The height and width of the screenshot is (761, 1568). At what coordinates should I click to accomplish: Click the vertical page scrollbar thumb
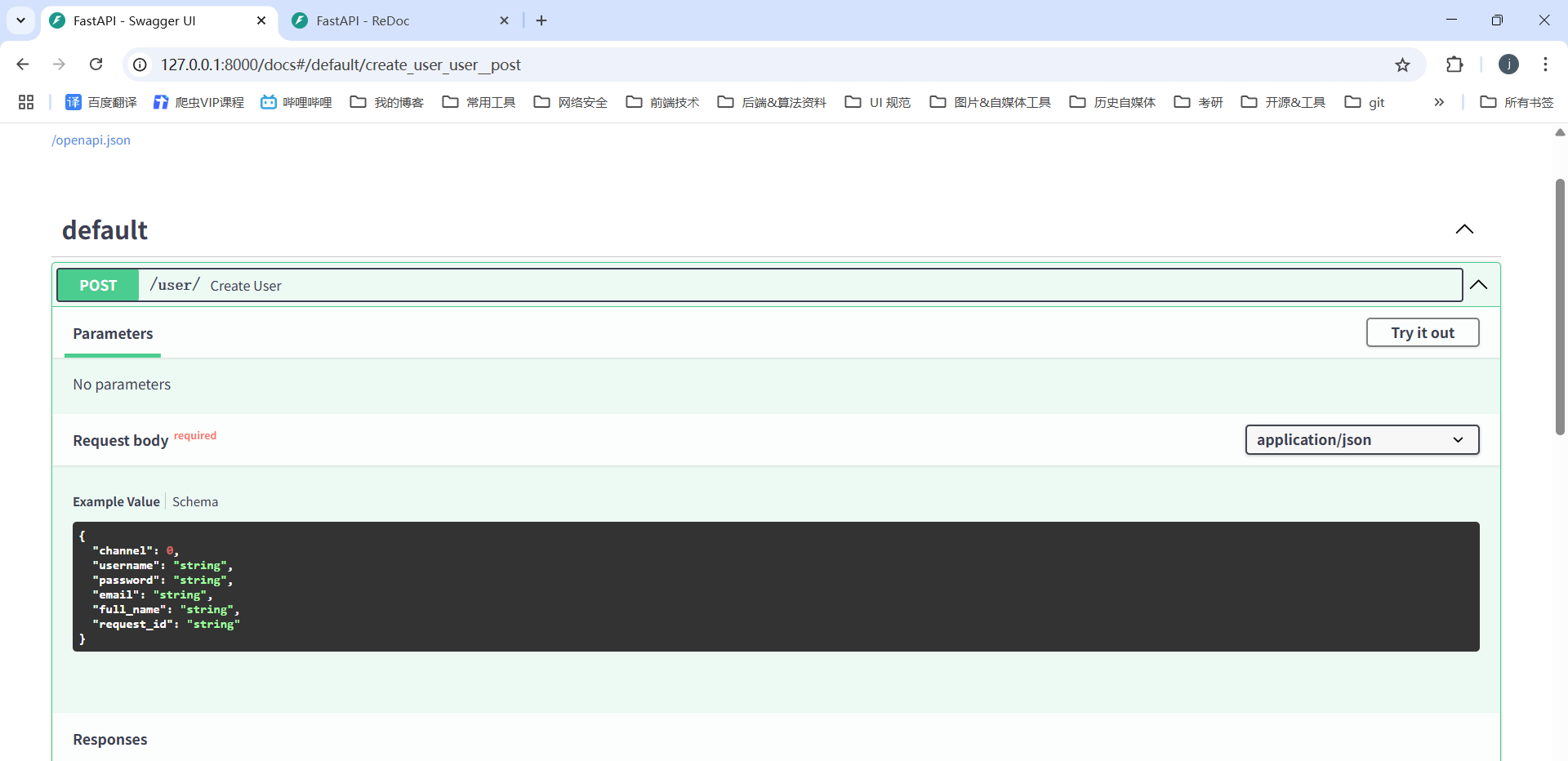pyautogui.click(x=1559, y=306)
